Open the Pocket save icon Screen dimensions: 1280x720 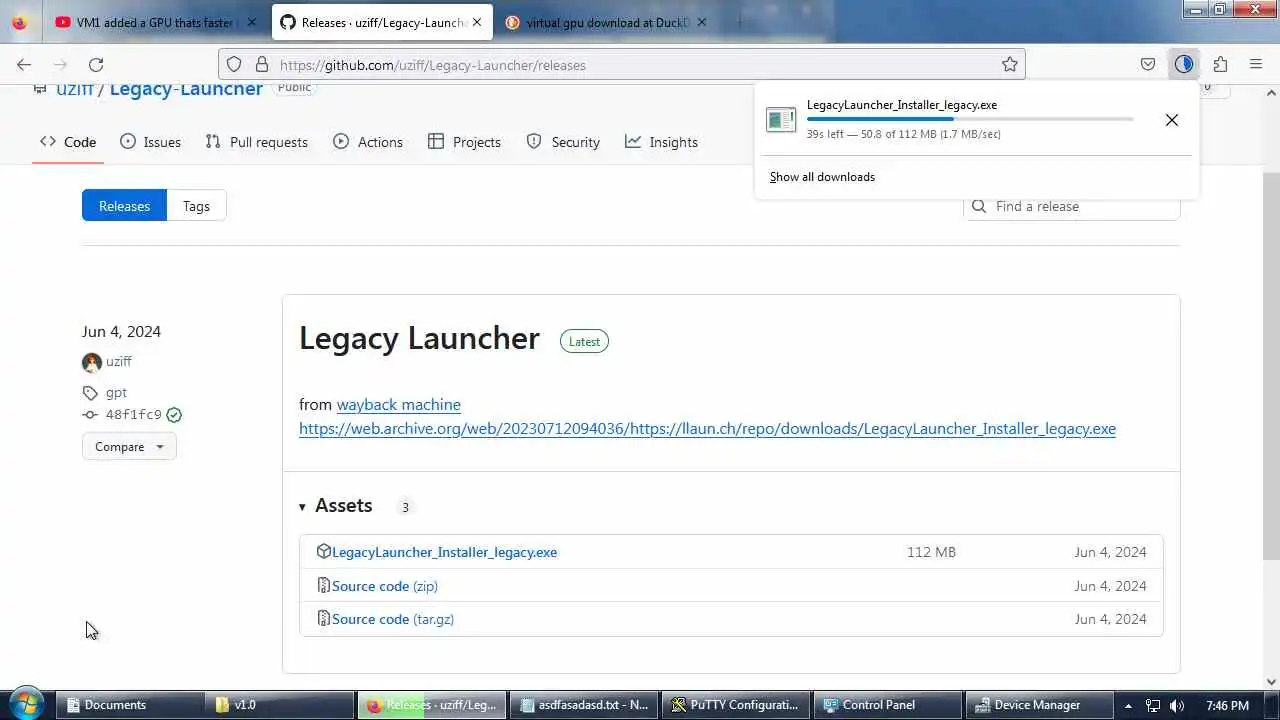(x=1148, y=65)
